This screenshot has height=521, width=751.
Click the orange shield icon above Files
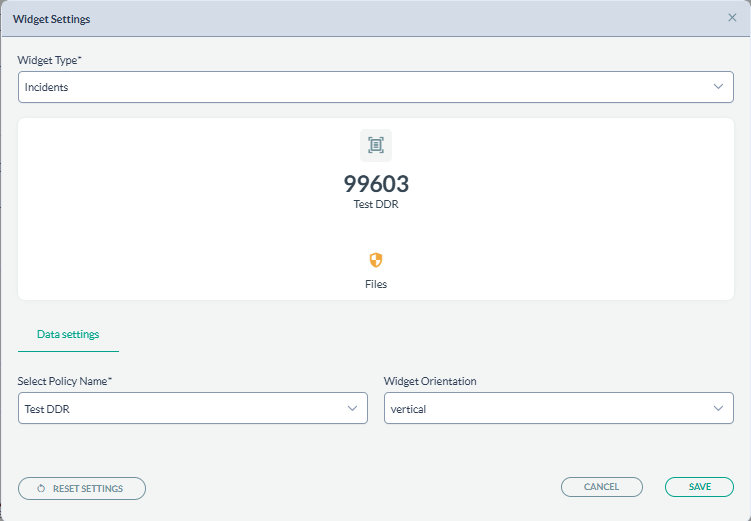tap(376, 260)
